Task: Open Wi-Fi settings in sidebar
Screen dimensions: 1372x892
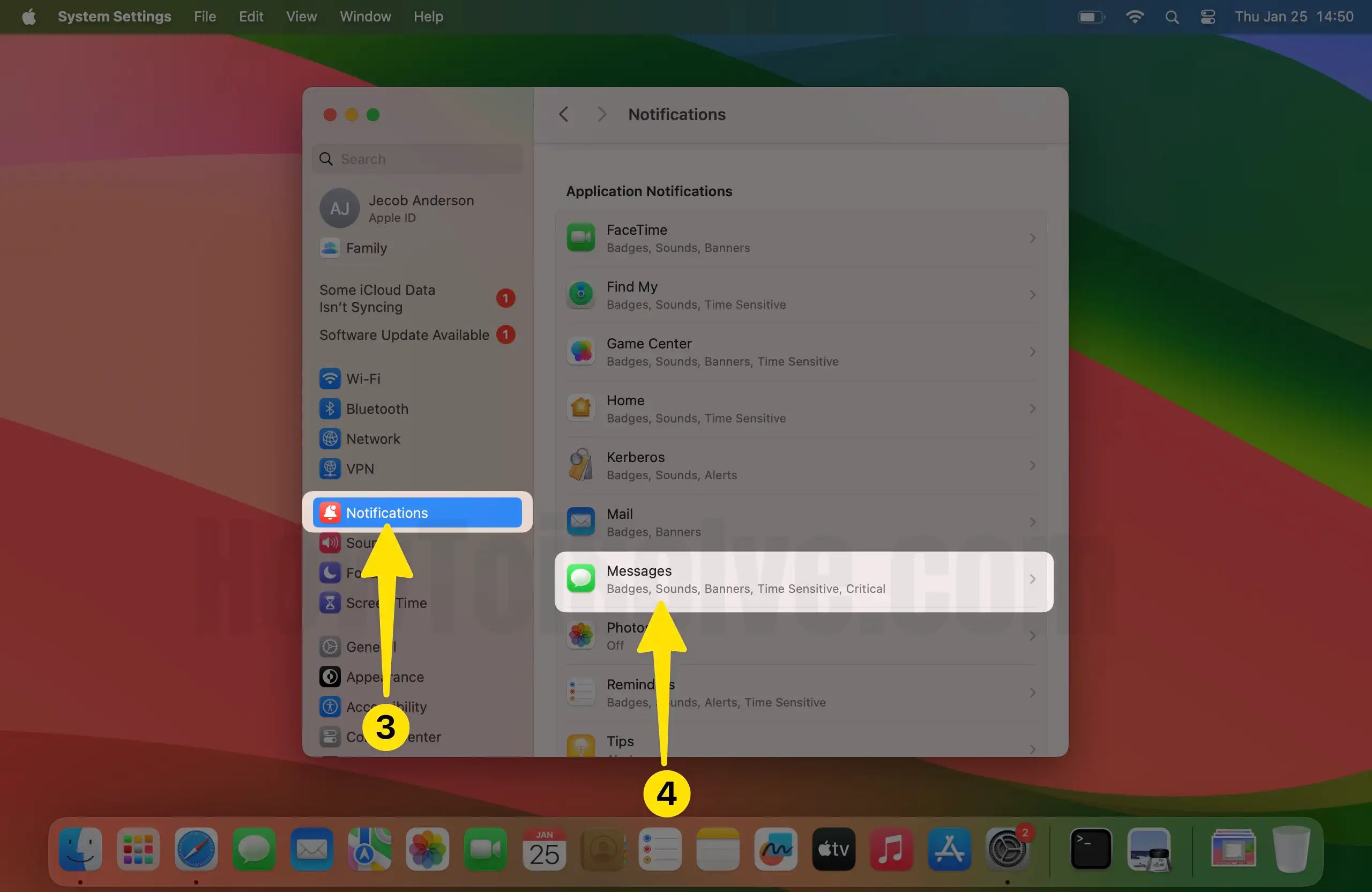Action: (417, 379)
